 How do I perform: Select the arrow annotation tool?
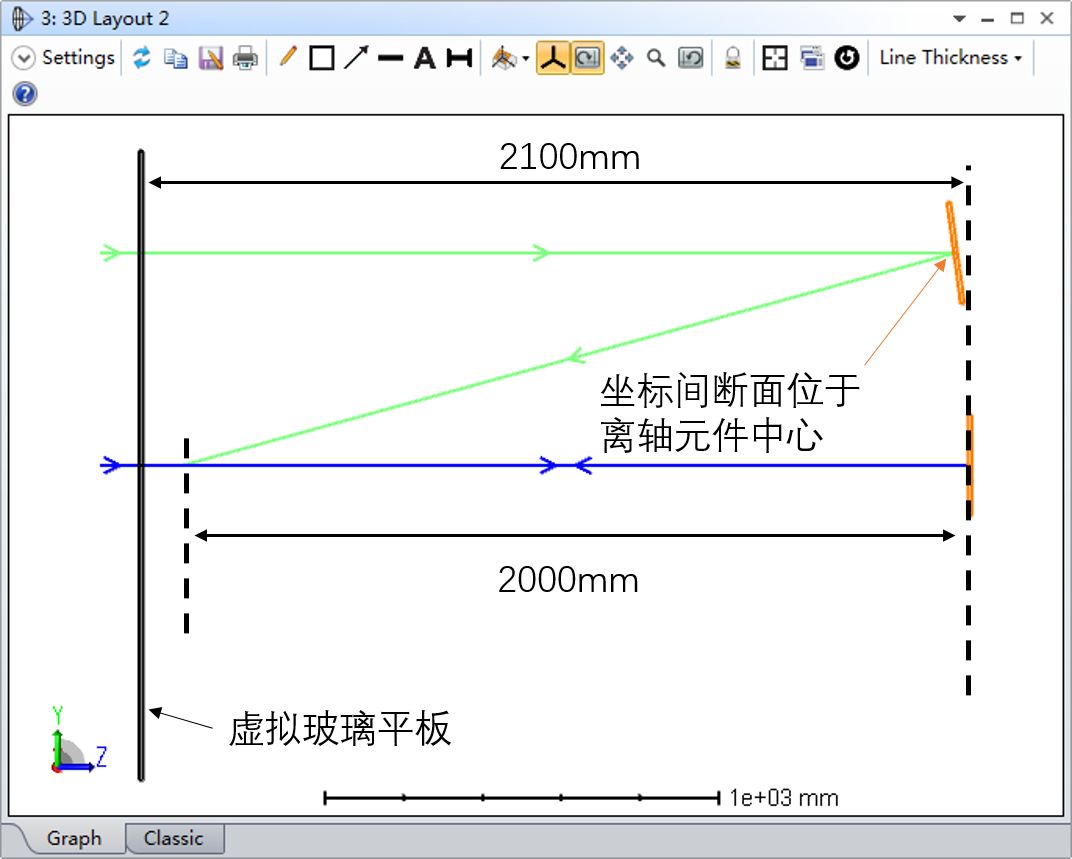(x=356, y=58)
